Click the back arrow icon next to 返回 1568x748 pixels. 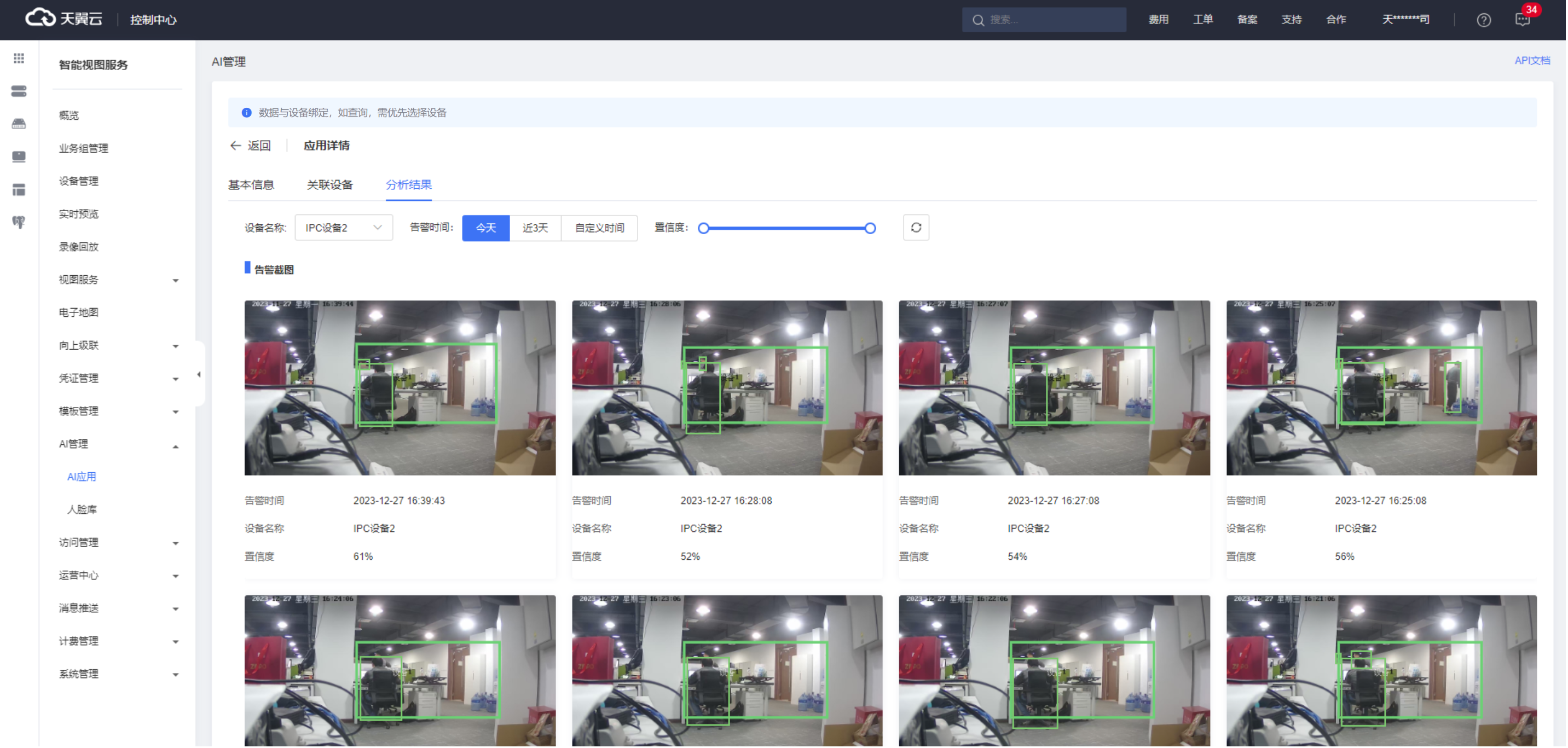[235, 146]
